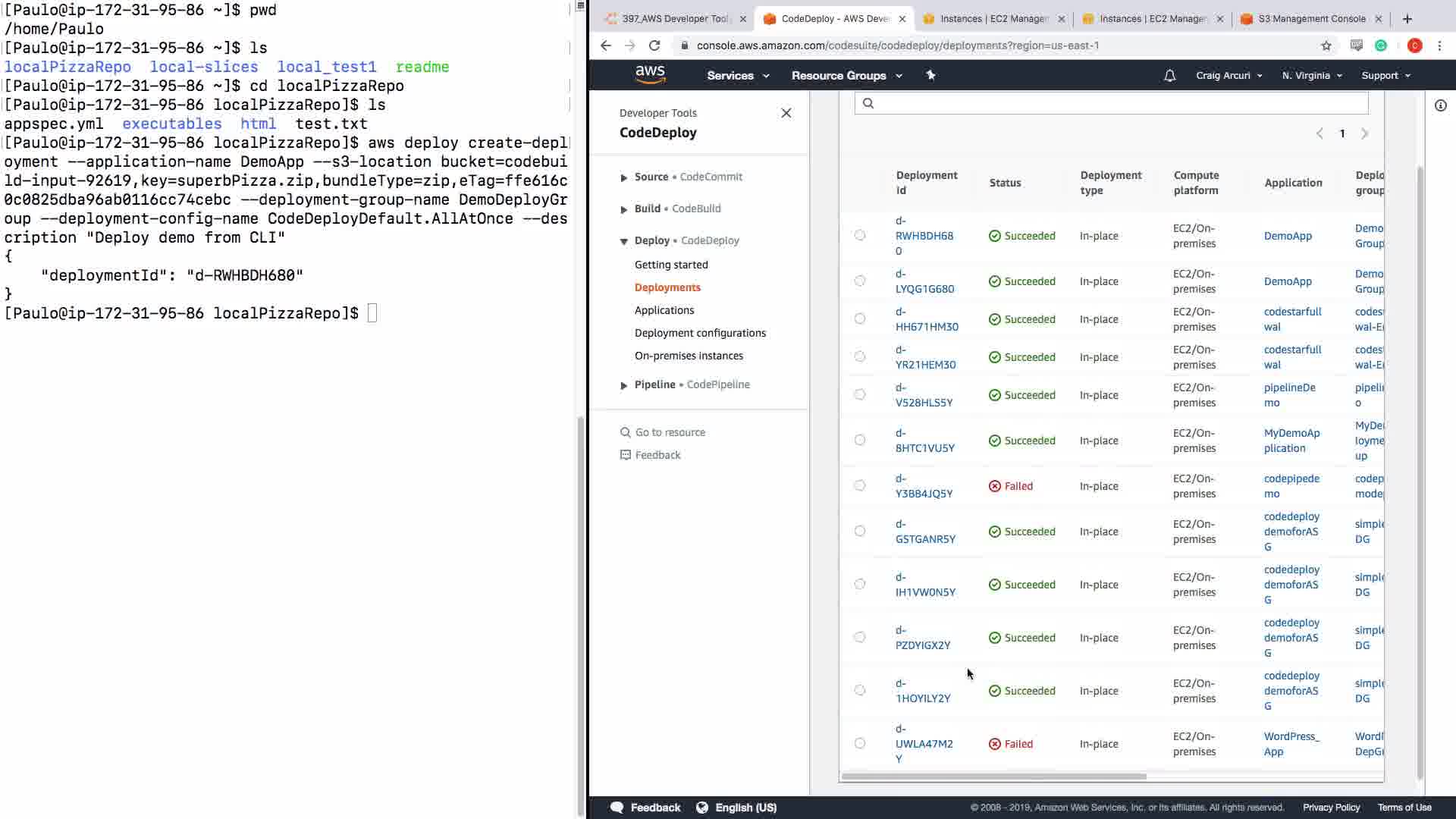
Task: Open Deployment configurations in sidebar
Action: (x=699, y=333)
